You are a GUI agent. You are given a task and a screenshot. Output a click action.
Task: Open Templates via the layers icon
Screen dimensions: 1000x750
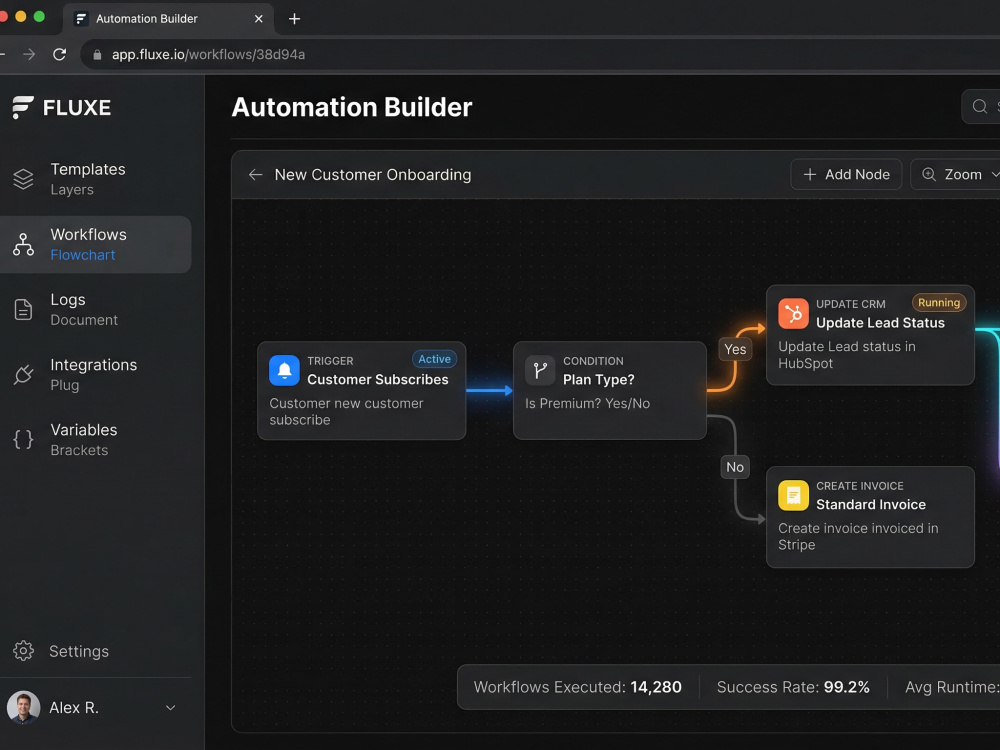(x=24, y=179)
